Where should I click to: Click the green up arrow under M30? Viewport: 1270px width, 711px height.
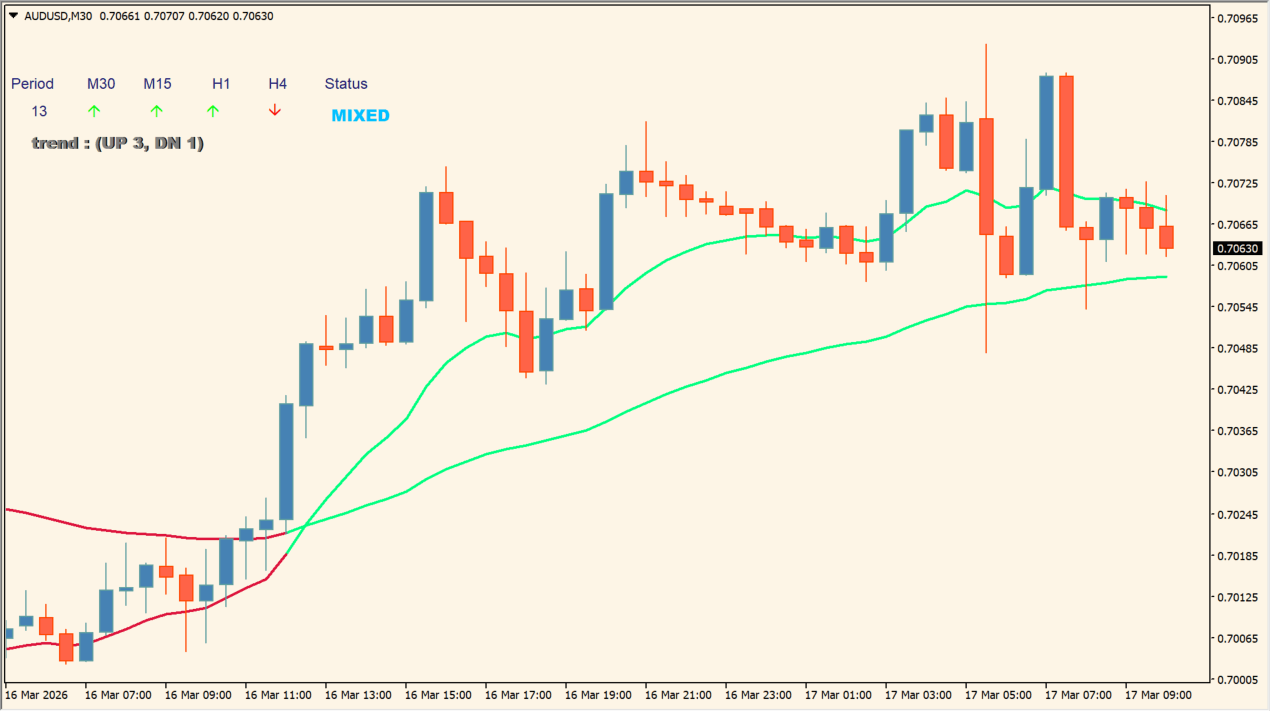click(x=94, y=111)
